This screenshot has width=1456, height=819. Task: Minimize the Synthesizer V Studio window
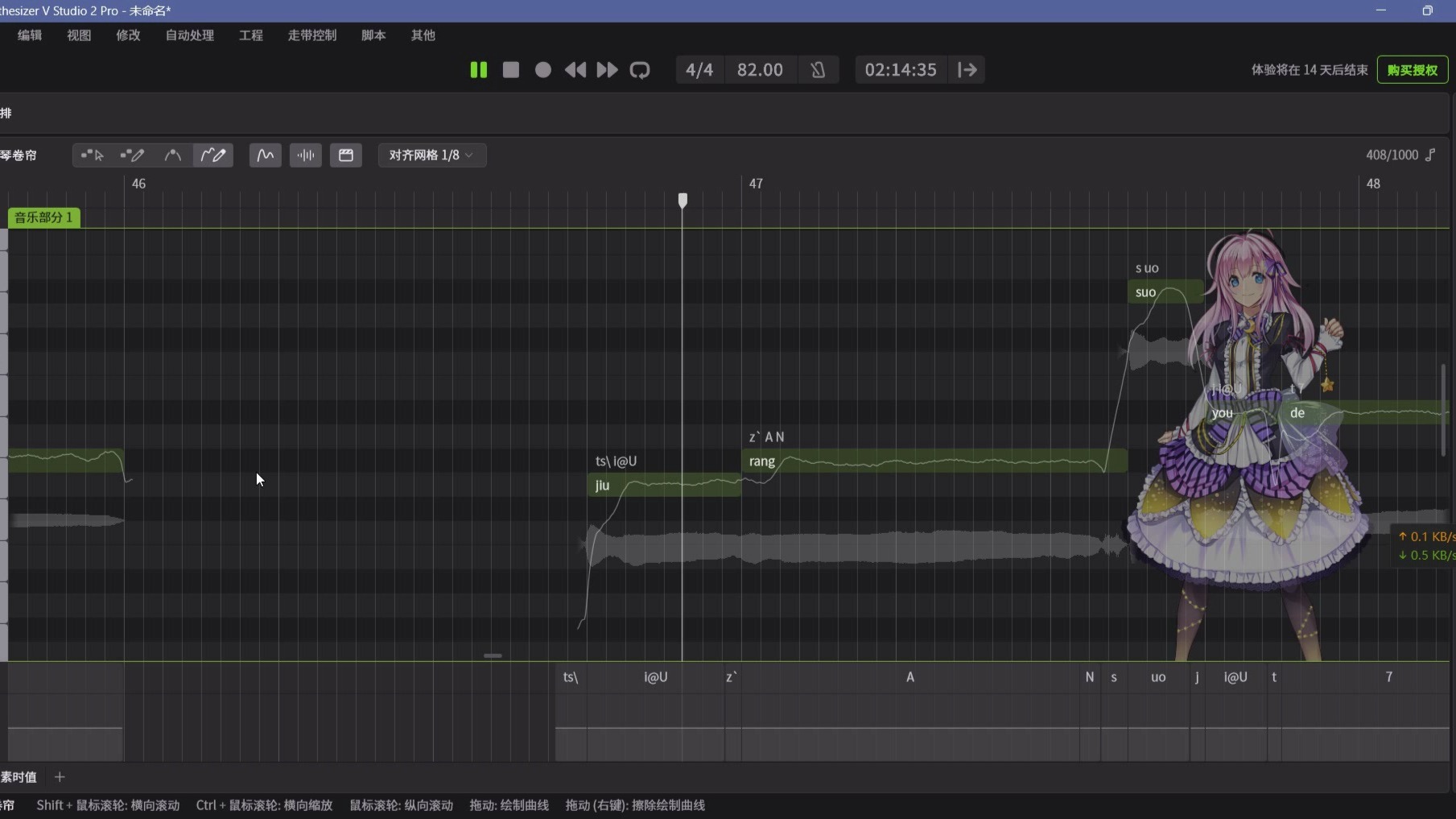pyautogui.click(x=1381, y=10)
